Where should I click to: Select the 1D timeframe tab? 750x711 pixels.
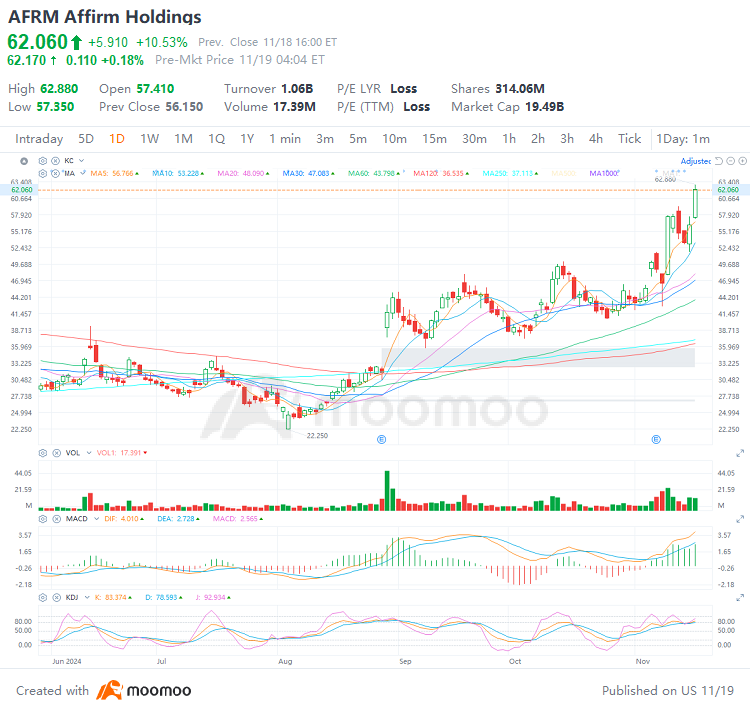click(117, 139)
